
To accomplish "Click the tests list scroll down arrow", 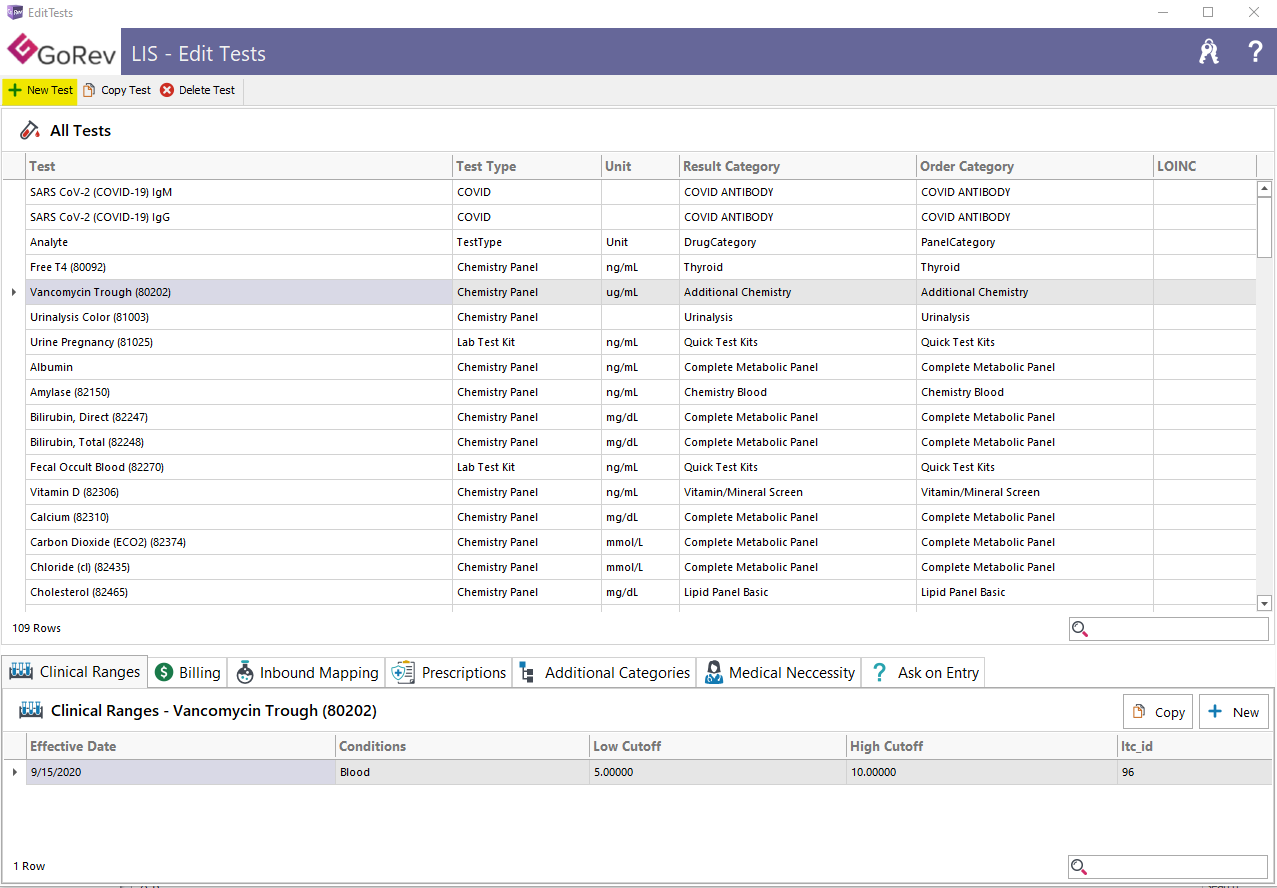I will pos(1264,603).
